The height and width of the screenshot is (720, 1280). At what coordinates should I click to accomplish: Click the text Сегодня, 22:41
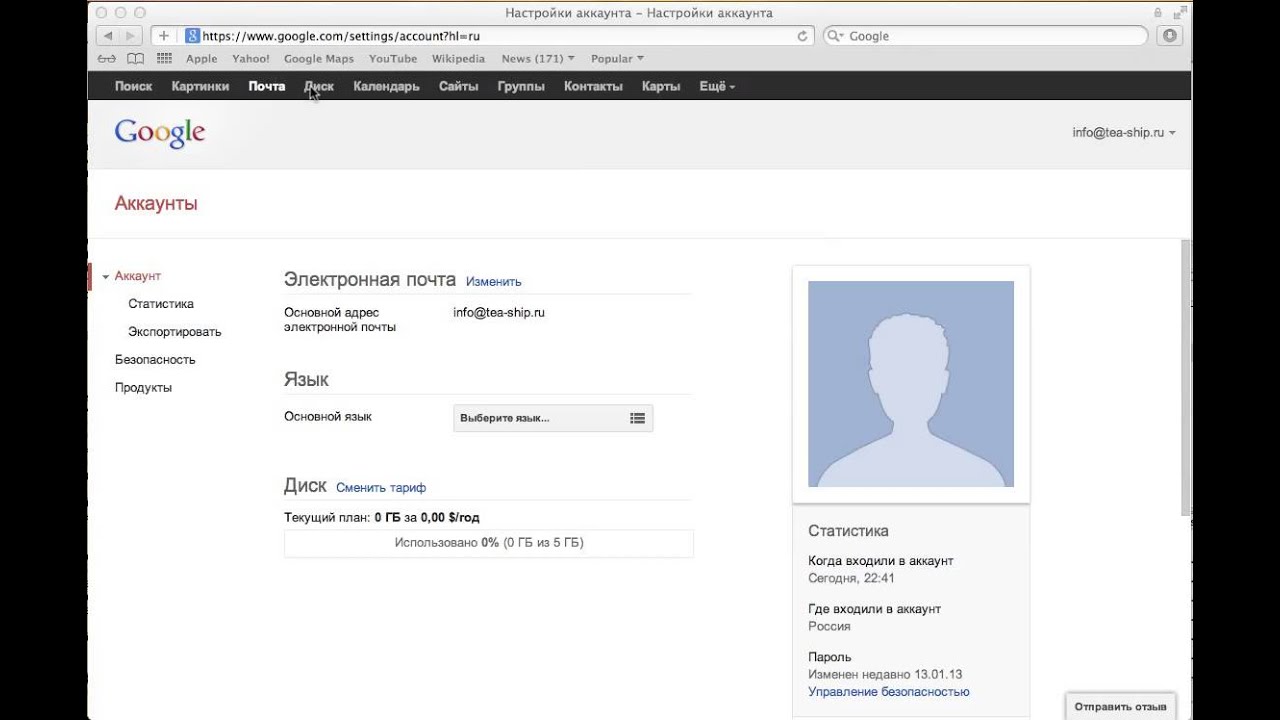[851, 578]
